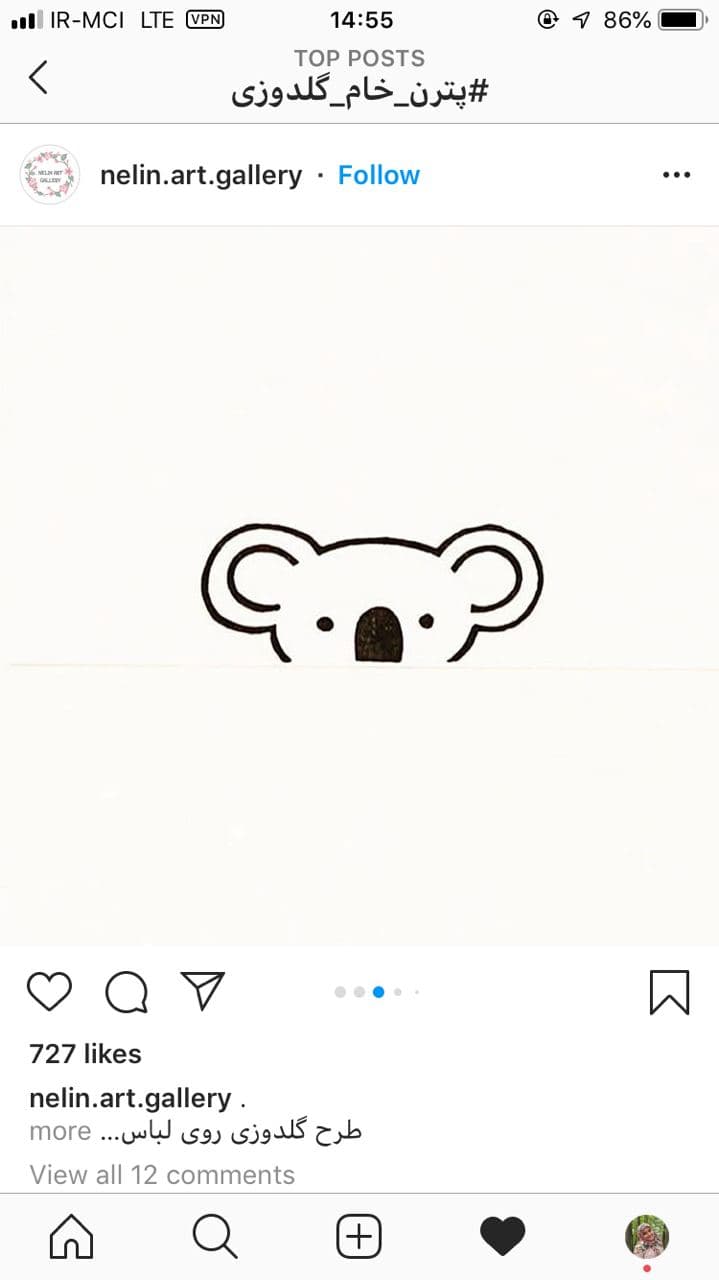Open Activity heart tab in bottom bar
This screenshot has height=1280, width=719.
(503, 1237)
